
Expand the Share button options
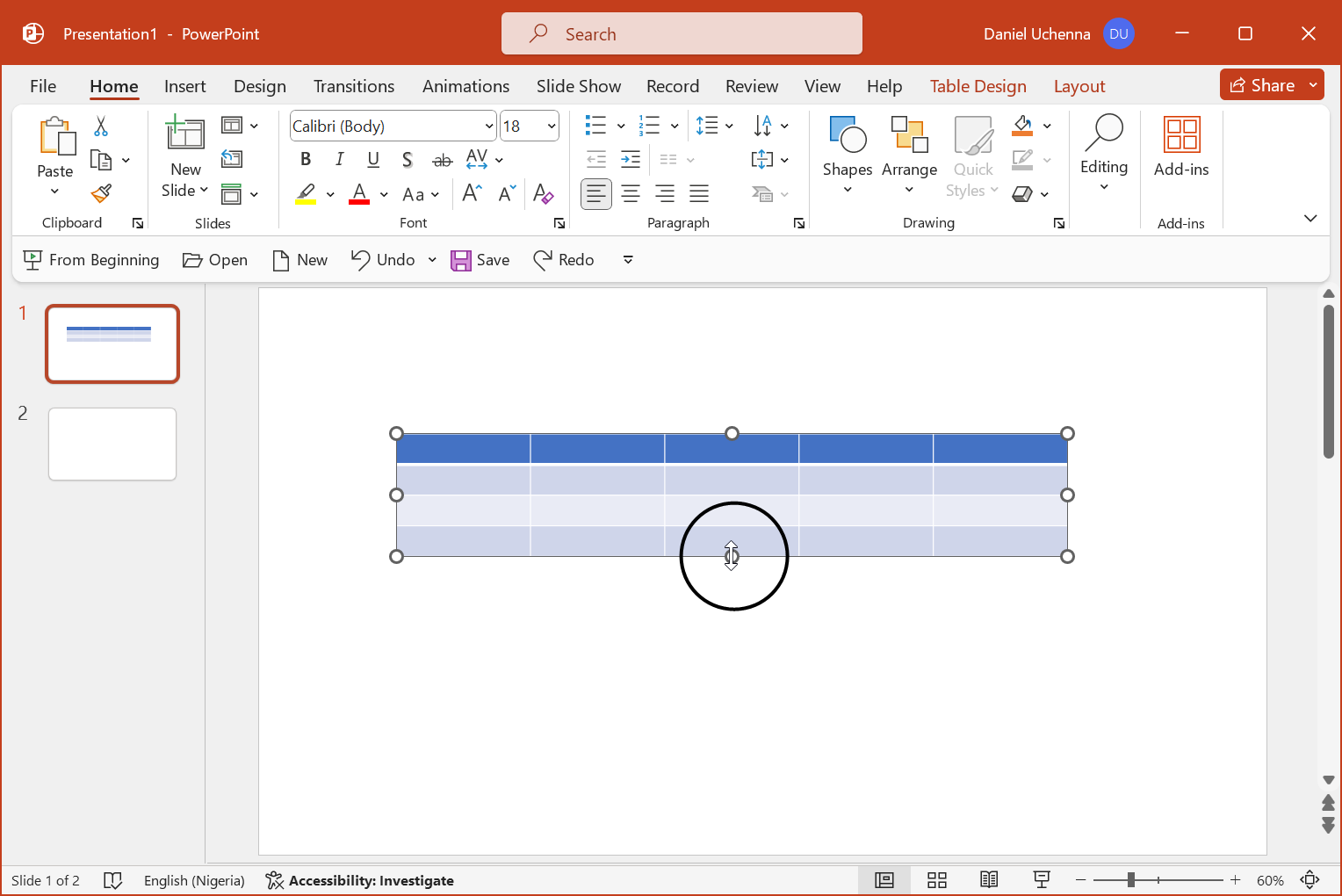pyautogui.click(x=1312, y=84)
